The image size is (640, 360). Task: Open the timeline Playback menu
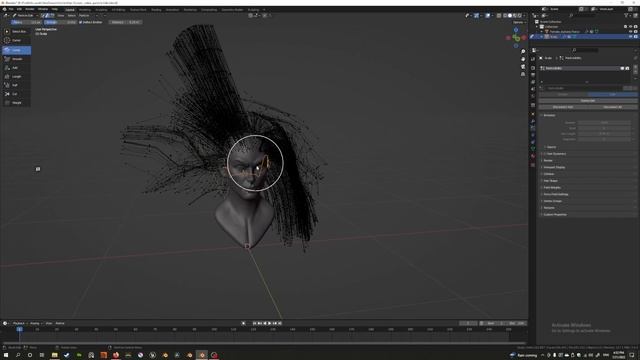(19, 323)
